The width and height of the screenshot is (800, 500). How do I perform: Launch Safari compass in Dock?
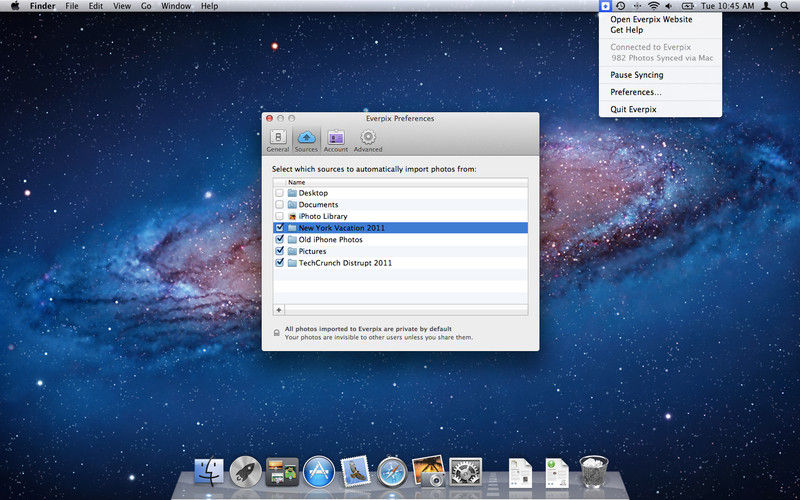392,472
